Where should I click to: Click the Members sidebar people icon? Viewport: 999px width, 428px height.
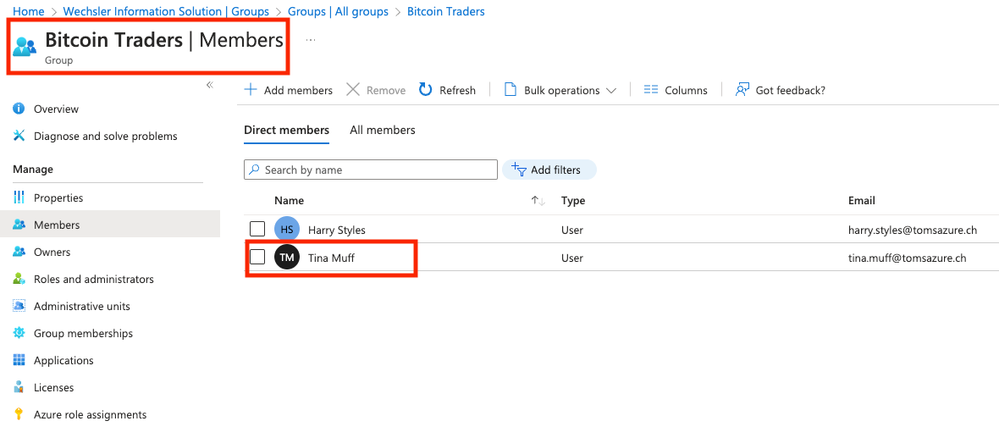pyautogui.click(x=18, y=225)
